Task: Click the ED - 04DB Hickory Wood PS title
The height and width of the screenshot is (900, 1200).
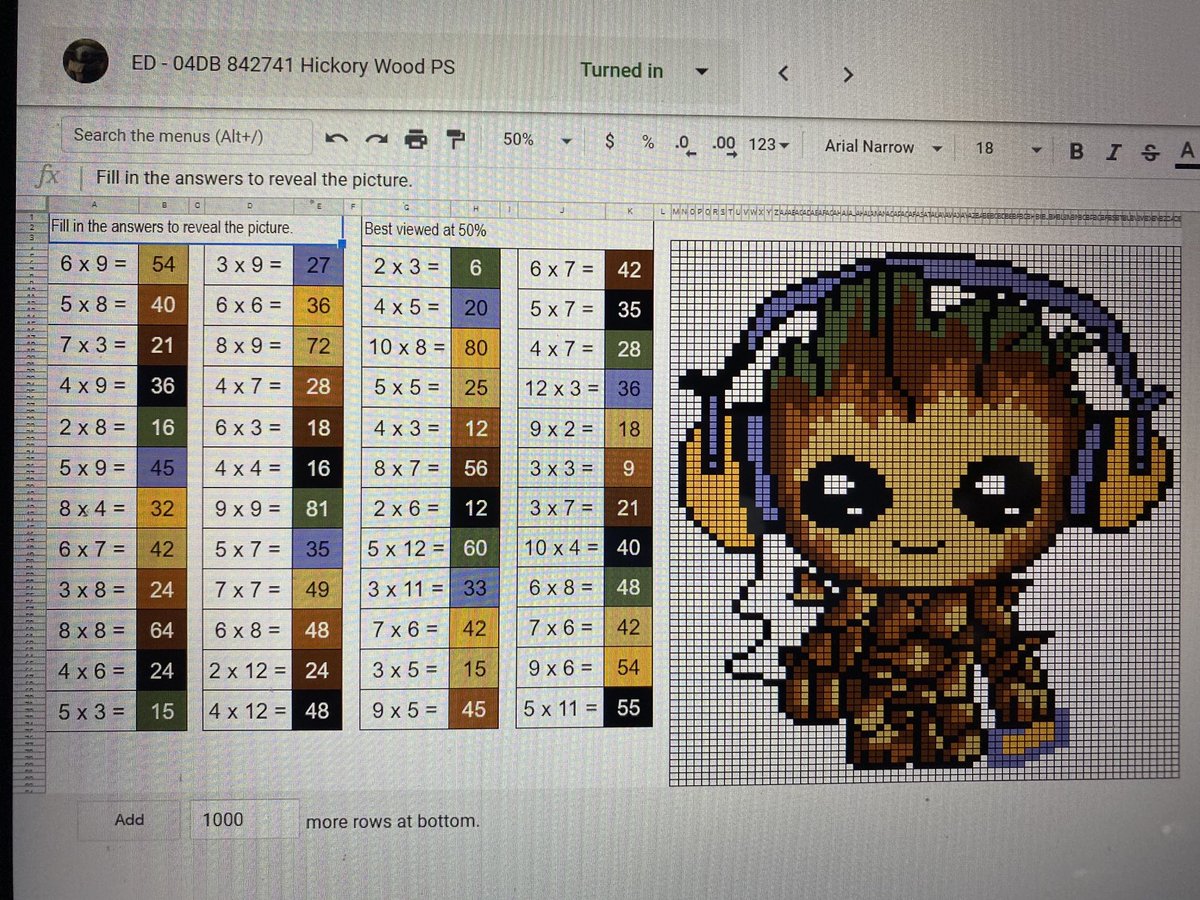Action: [293, 66]
